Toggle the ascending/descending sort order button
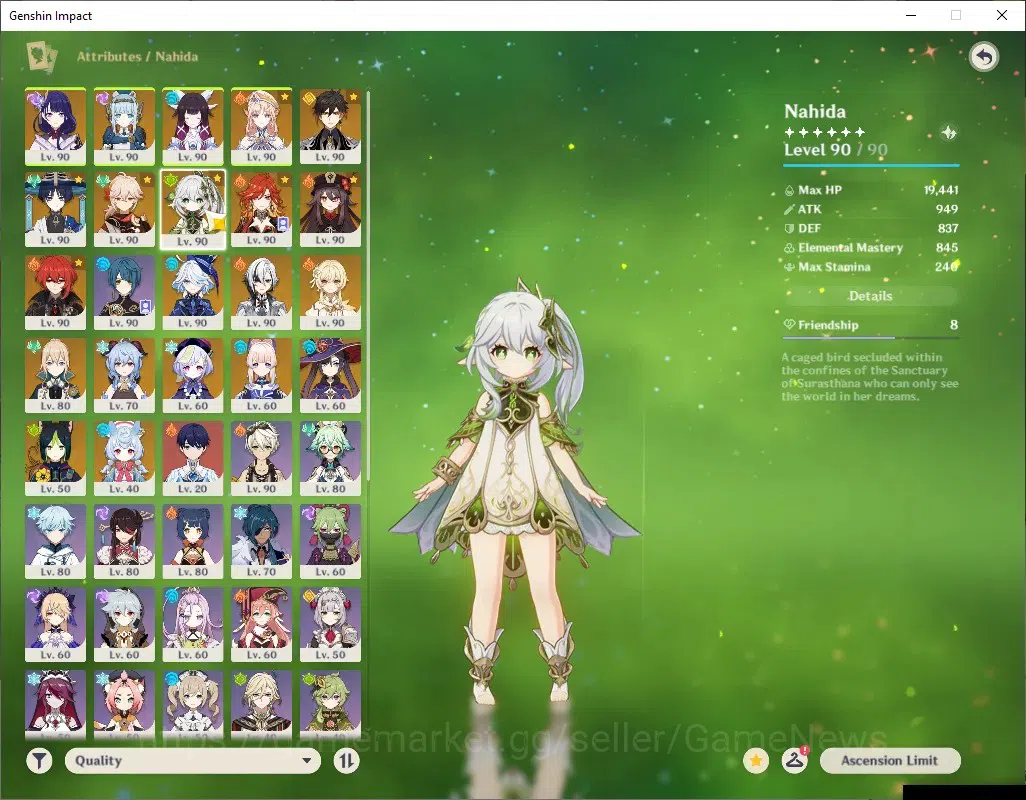Viewport: 1026px width, 800px height. point(346,761)
